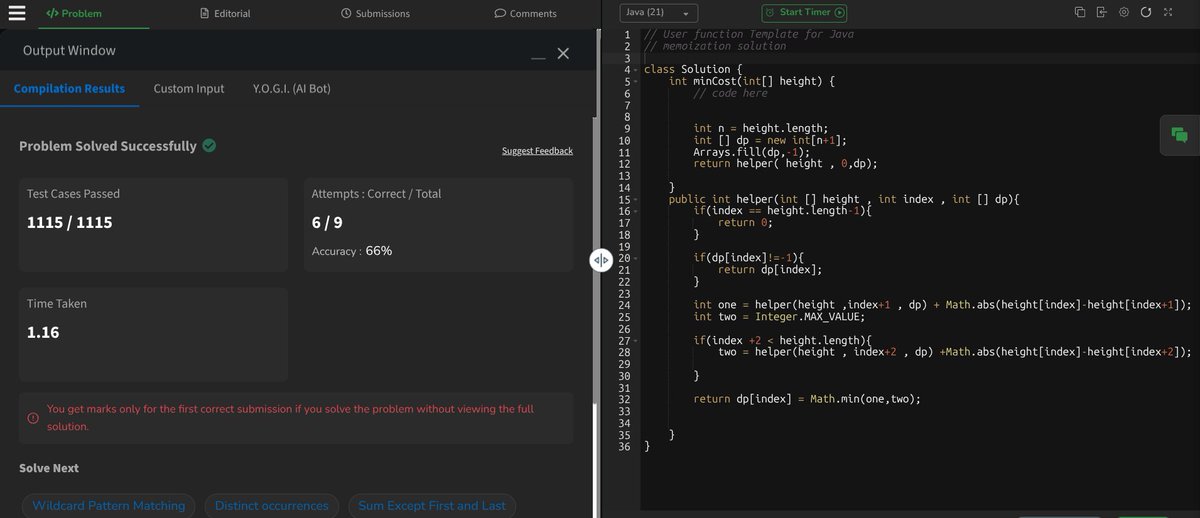Fold the if block at line 27

coord(637,341)
